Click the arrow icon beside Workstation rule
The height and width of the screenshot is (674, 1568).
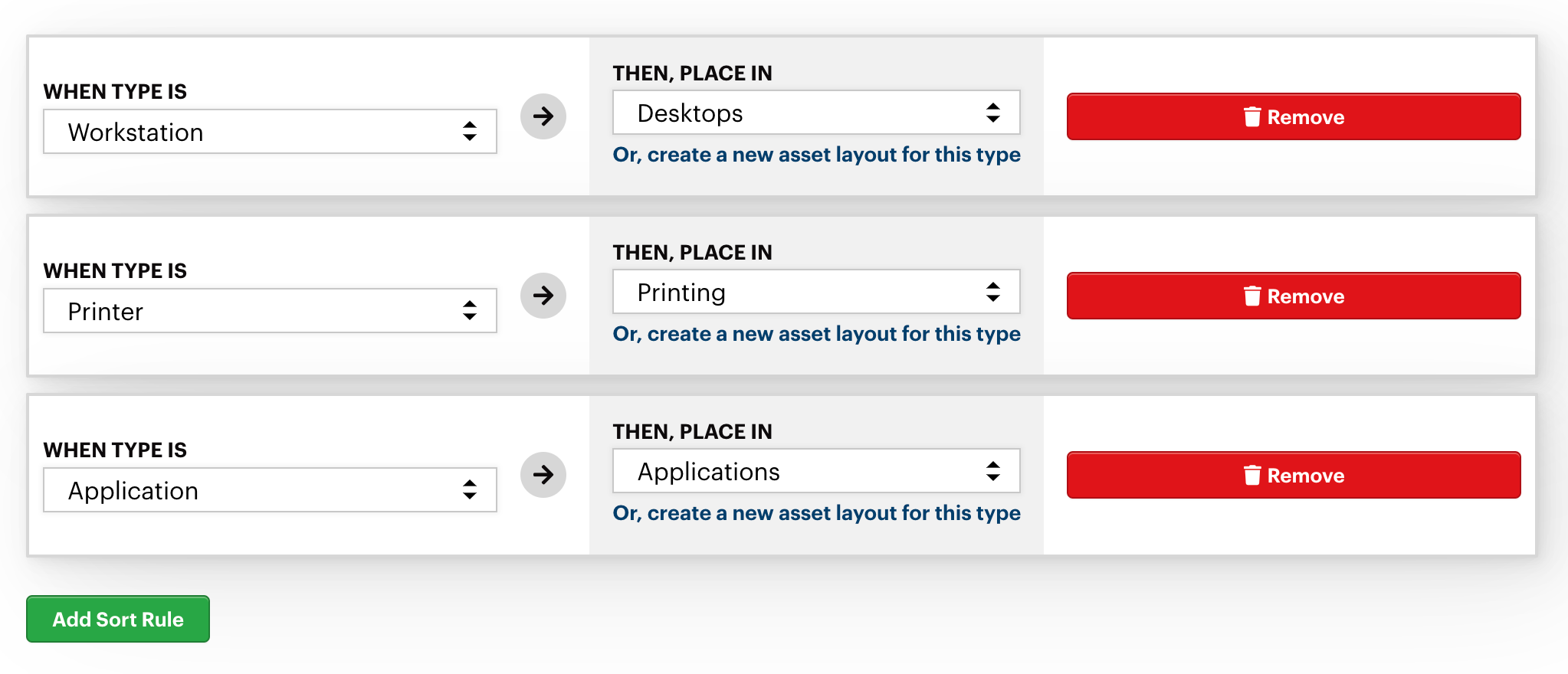tap(543, 116)
